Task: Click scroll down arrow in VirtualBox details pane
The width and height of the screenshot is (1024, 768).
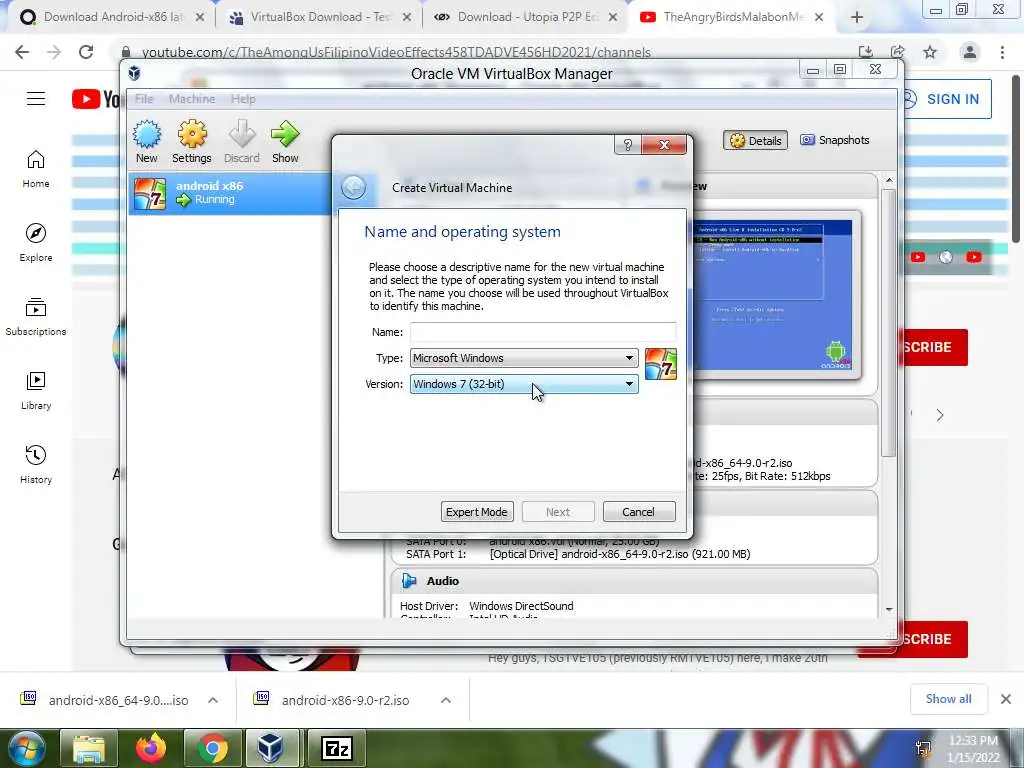Action: 889,610
